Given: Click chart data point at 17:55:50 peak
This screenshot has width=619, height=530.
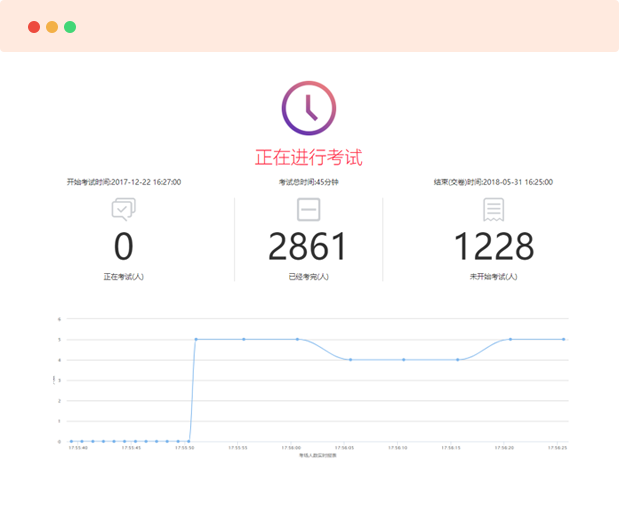Looking at the screenshot, I should [x=196, y=339].
